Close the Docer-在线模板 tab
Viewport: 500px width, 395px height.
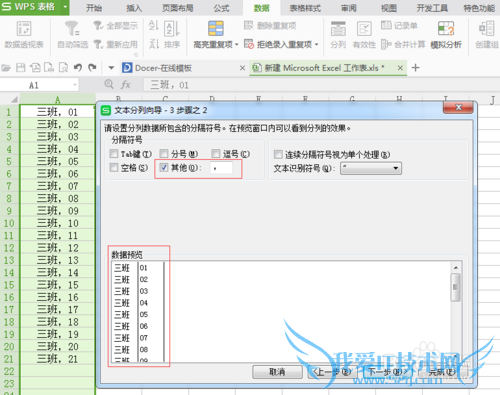pyautogui.click(x=242, y=68)
